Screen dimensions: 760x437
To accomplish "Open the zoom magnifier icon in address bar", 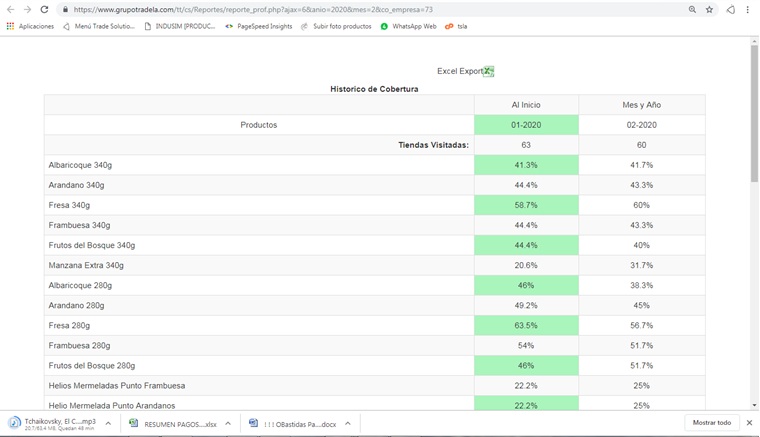I will pos(692,9).
